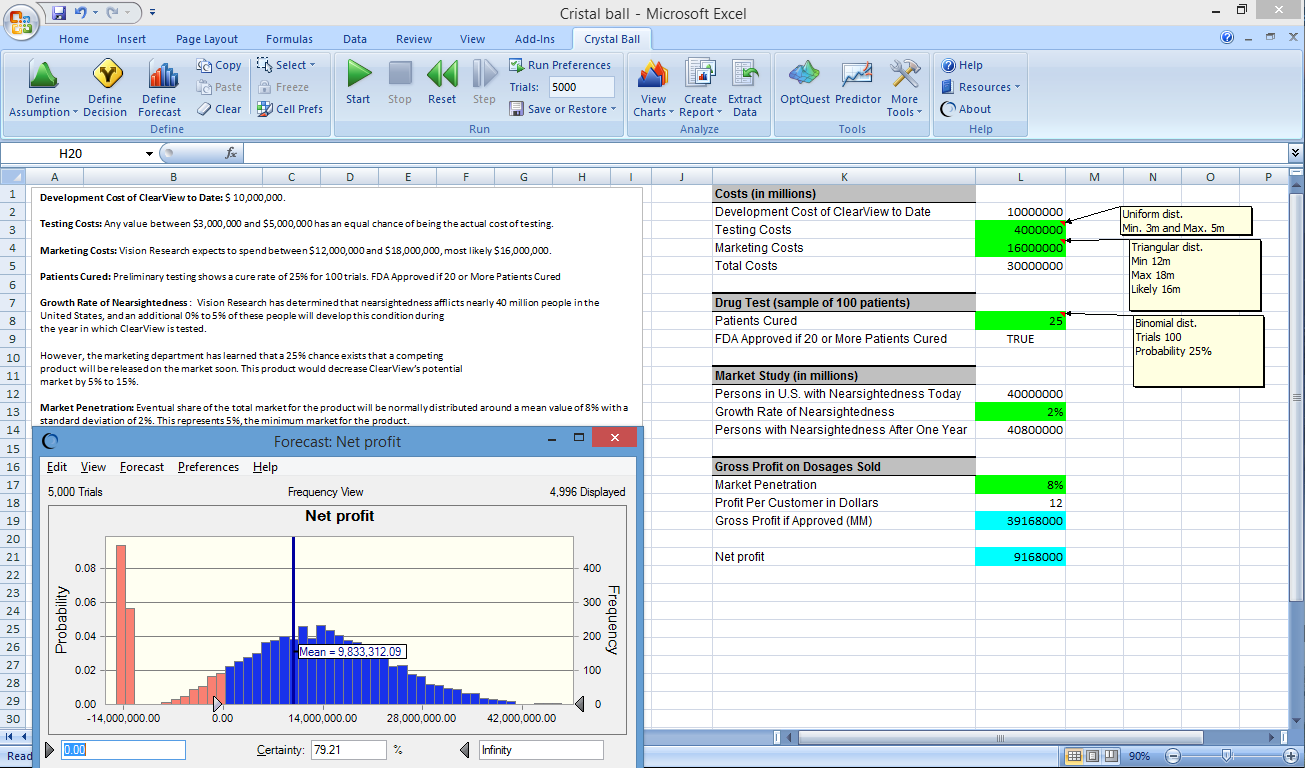Image resolution: width=1305 pixels, height=768 pixels.
Task: Reset the simulation
Action: click(442, 82)
